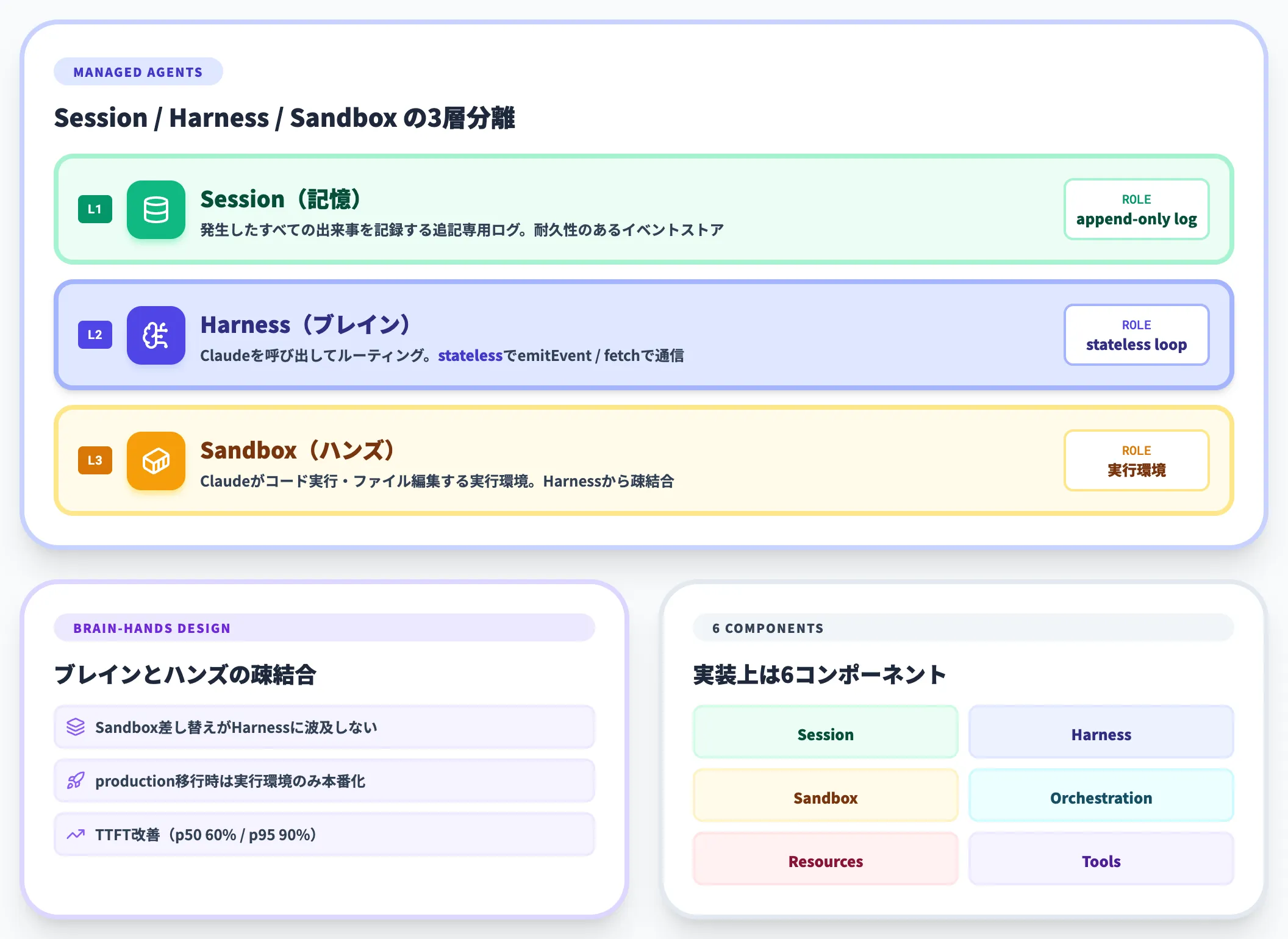Click the Harness description Claudeを呼び出して text
Image resolution: width=1288 pixels, height=939 pixels.
point(442,355)
